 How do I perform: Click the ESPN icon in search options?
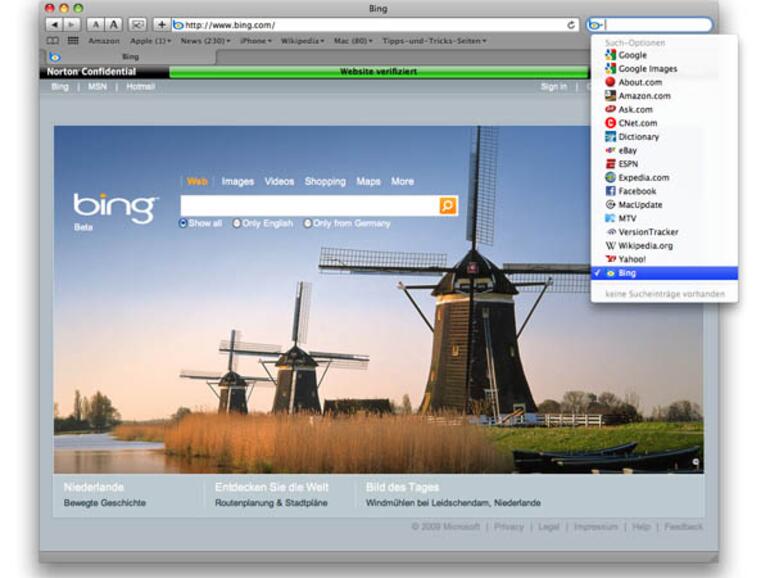[x=610, y=164]
